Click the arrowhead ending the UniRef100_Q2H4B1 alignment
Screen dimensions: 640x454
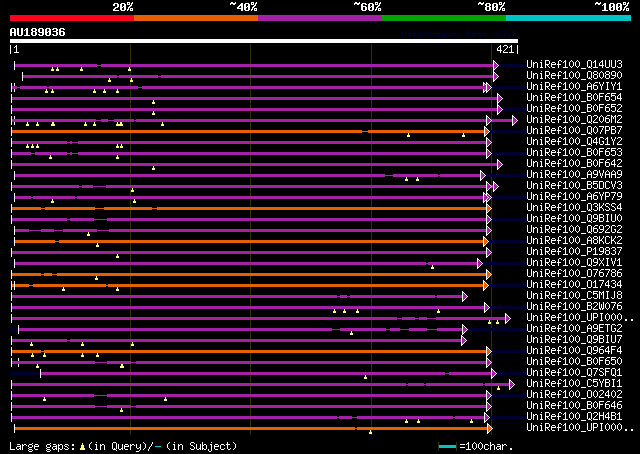pyautogui.click(x=487, y=418)
